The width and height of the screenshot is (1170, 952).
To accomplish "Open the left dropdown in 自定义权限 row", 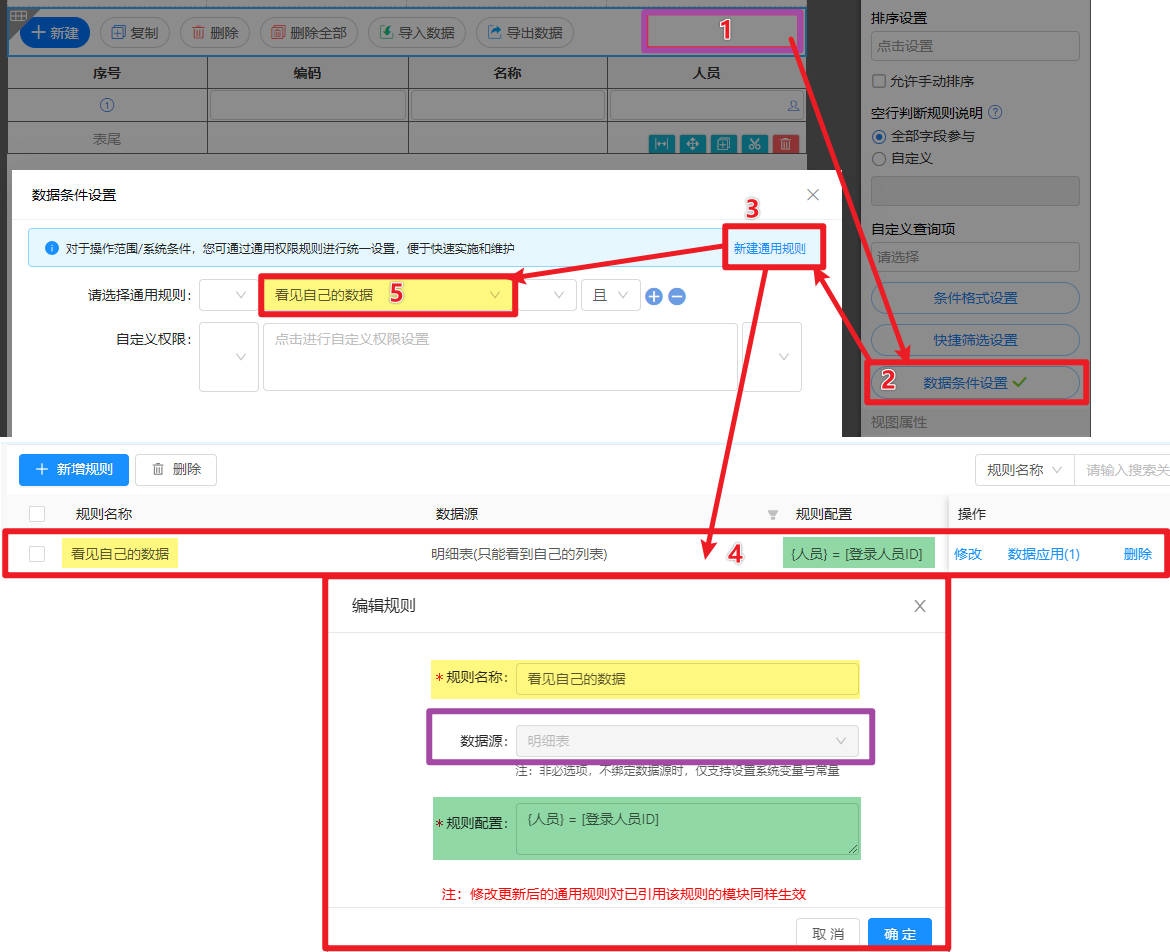I will (228, 357).
